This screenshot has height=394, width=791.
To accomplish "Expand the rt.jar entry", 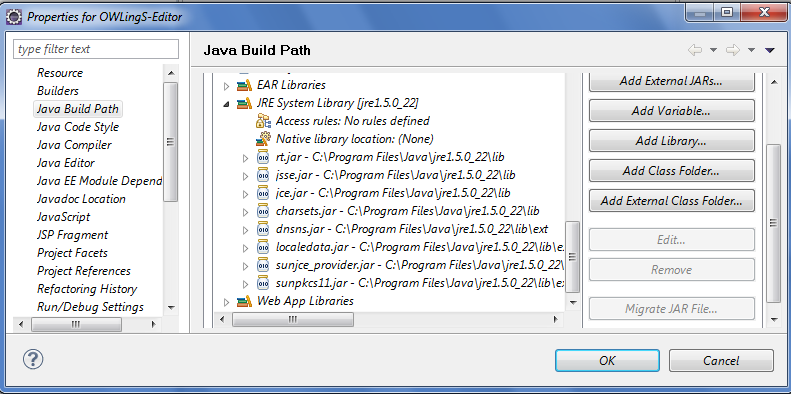I will 246,158.
